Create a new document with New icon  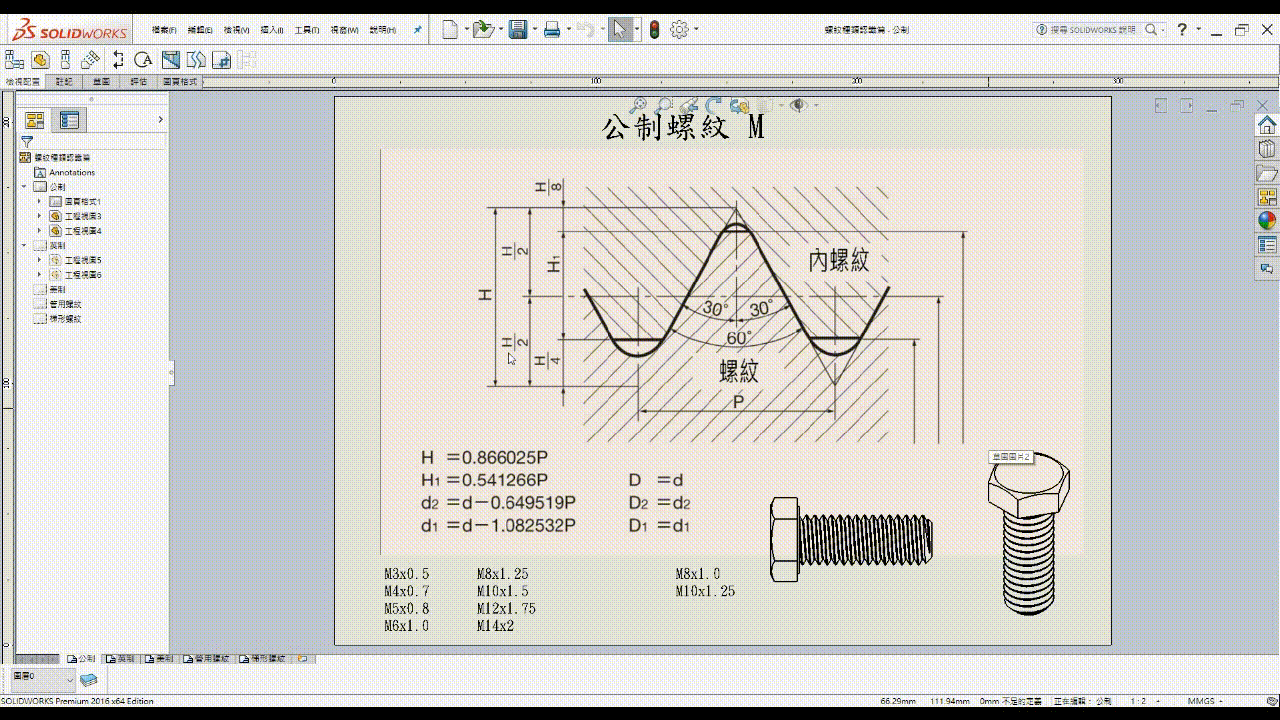[450, 30]
